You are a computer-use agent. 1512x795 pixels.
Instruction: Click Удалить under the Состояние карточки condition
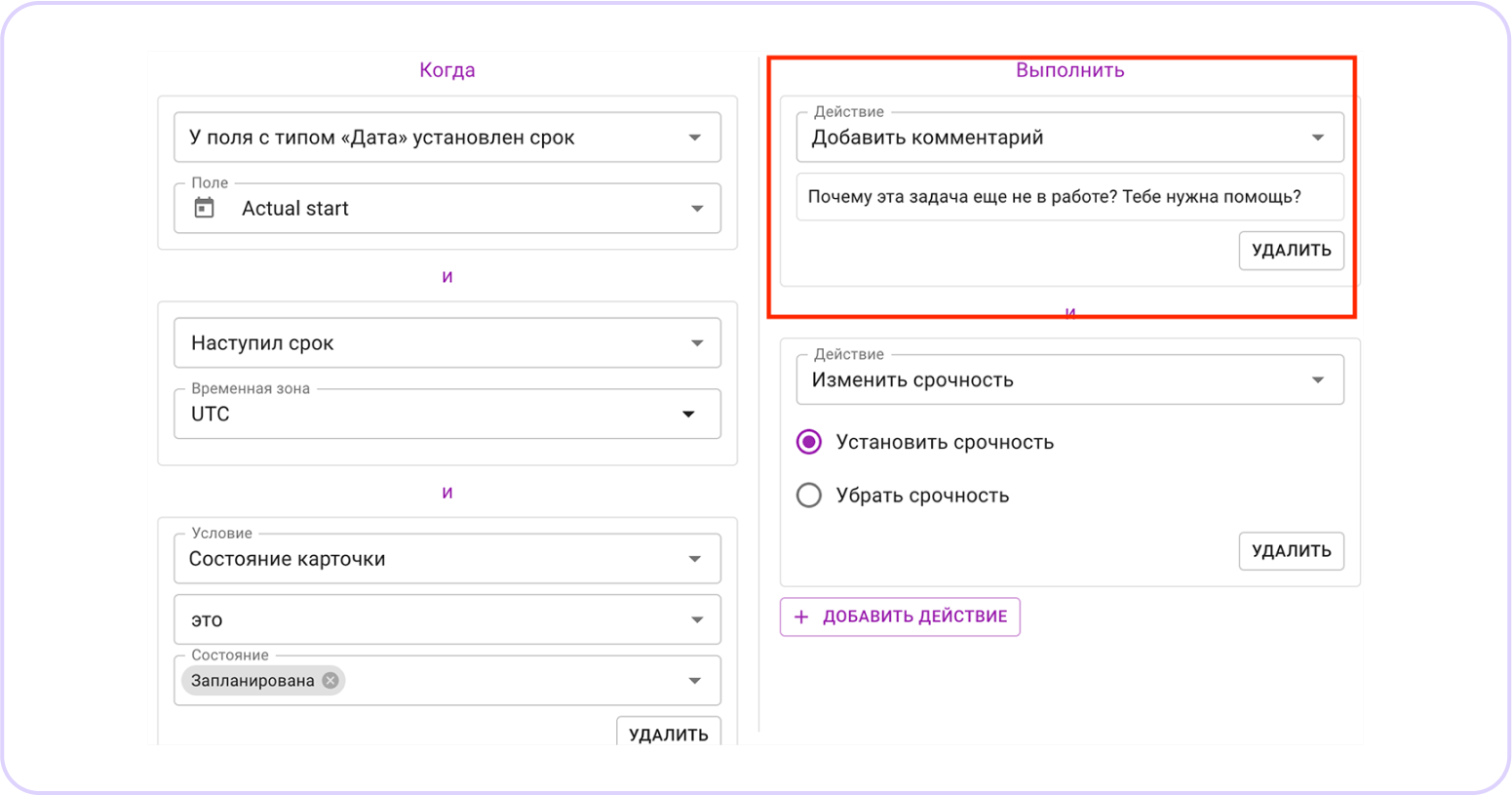pyautogui.click(x=669, y=732)
